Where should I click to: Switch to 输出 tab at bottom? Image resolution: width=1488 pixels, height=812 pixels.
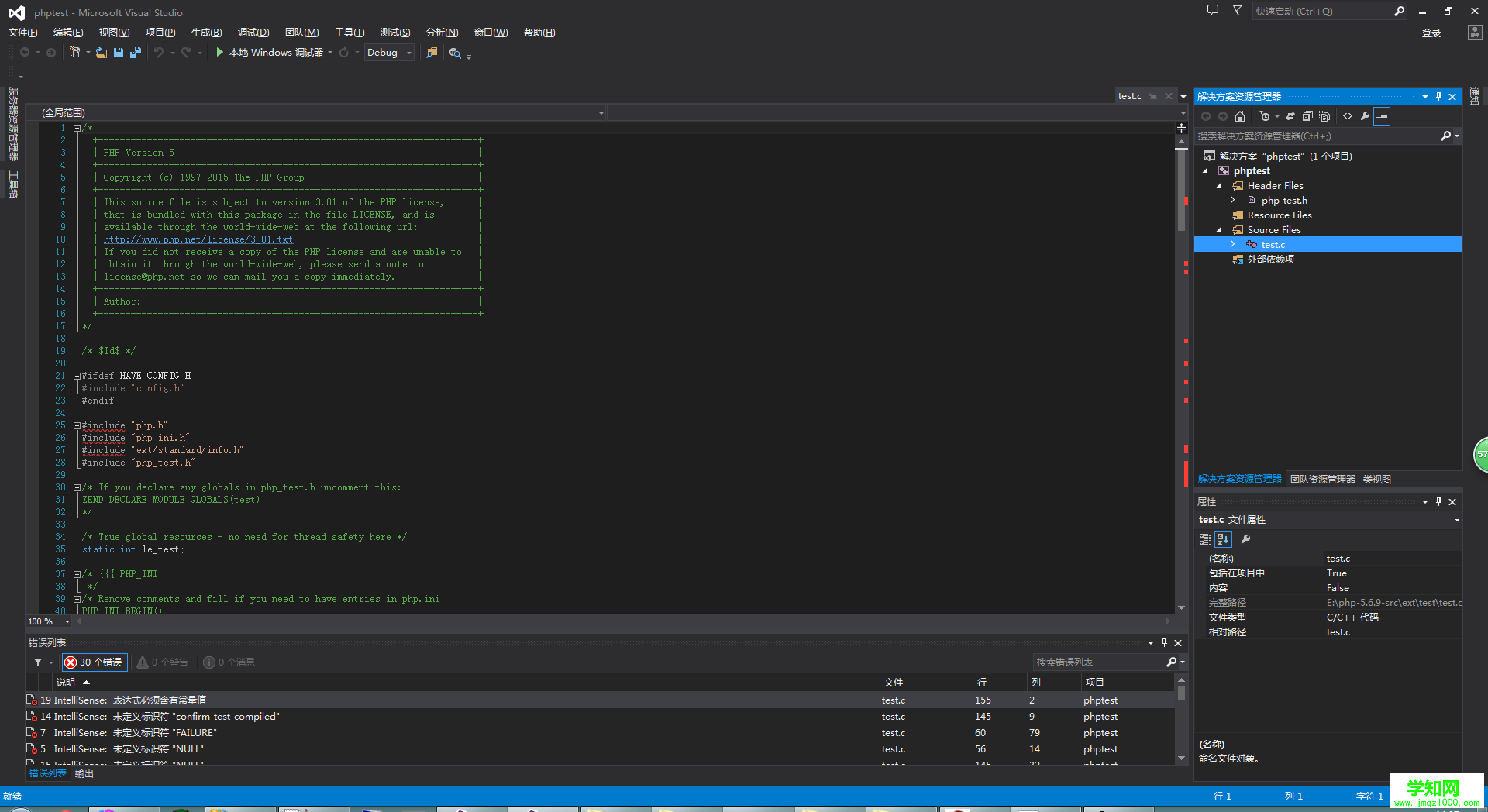point(84,774)
